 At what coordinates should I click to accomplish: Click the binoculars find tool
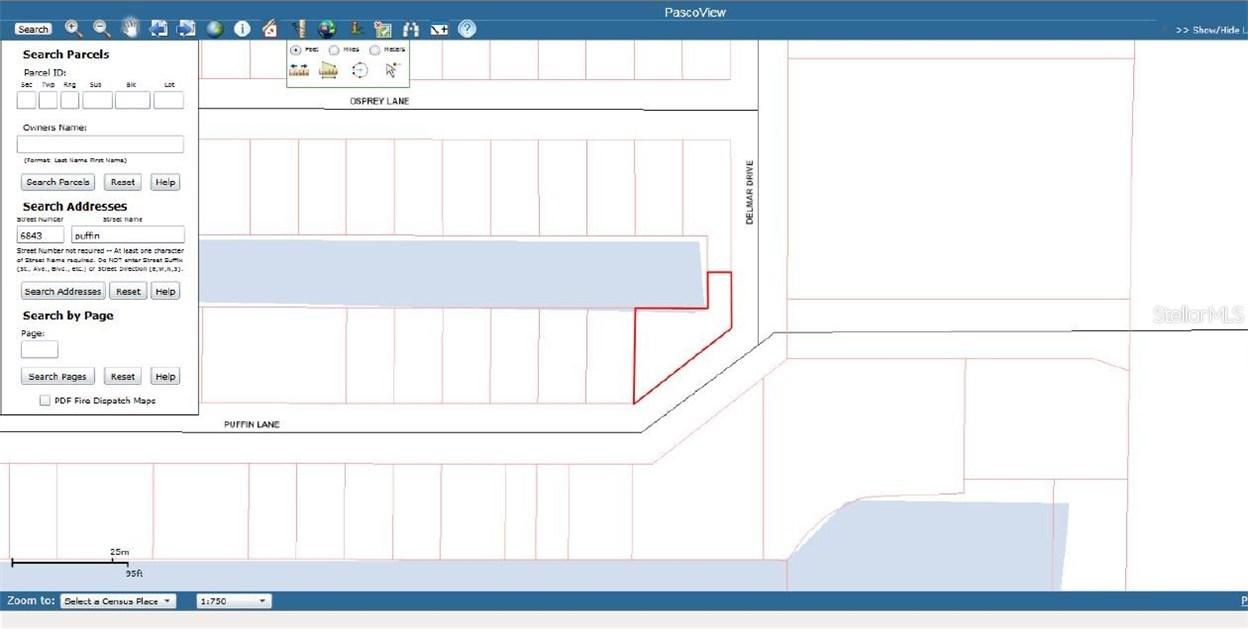point(411,28)
